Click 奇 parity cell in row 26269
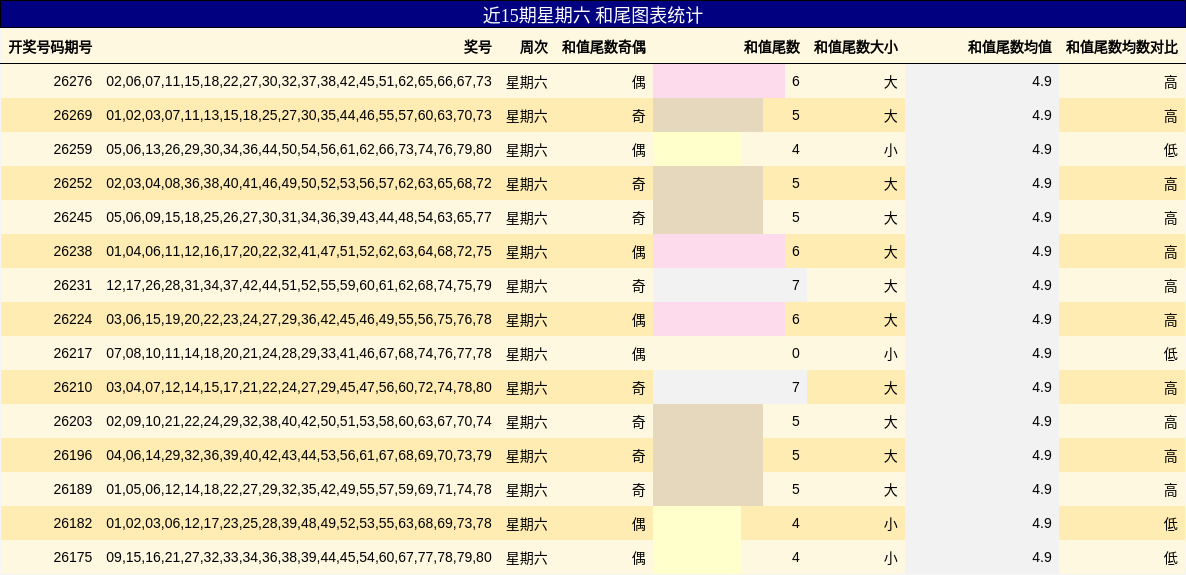1186x575 pixels. pos(638,116)
